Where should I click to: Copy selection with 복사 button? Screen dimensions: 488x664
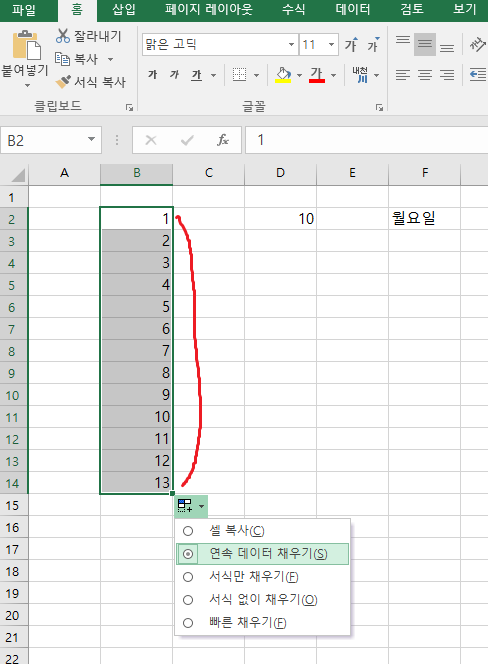tap(76, 59)
